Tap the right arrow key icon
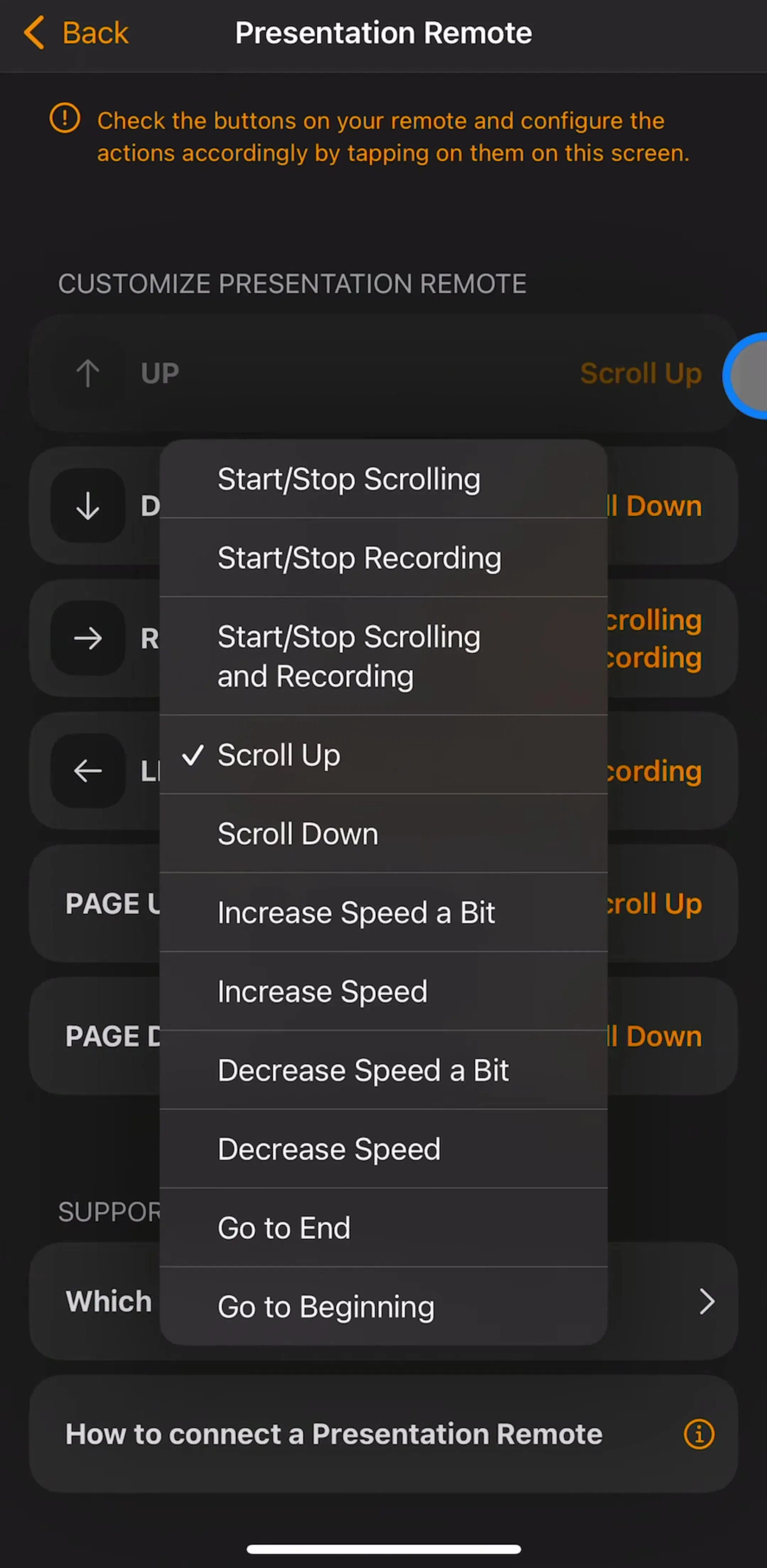 pyautogui.click(x=88, y=638)
